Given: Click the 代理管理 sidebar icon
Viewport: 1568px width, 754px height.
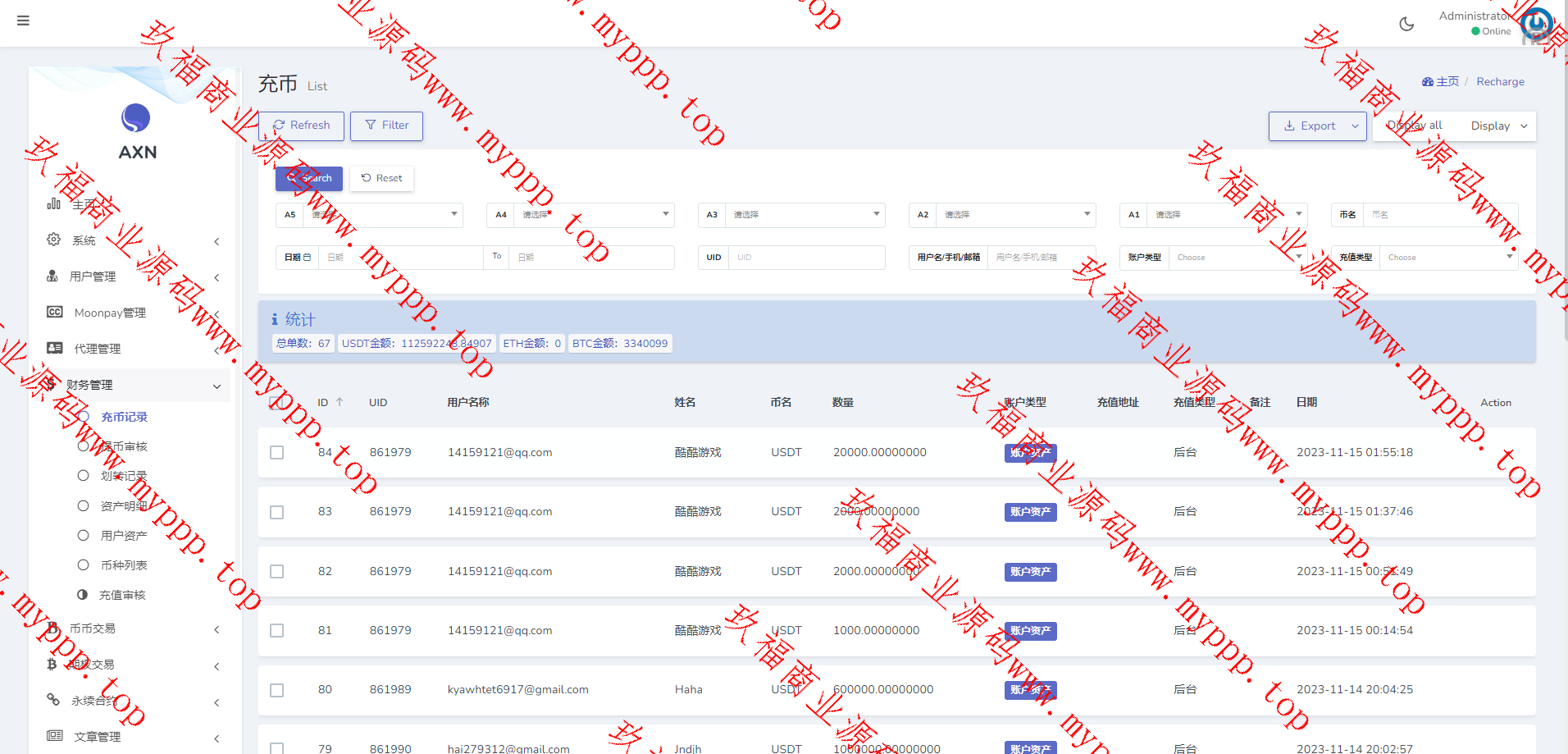Looking at the screenshot, I should pyautogui.click(x=55, y=348).
